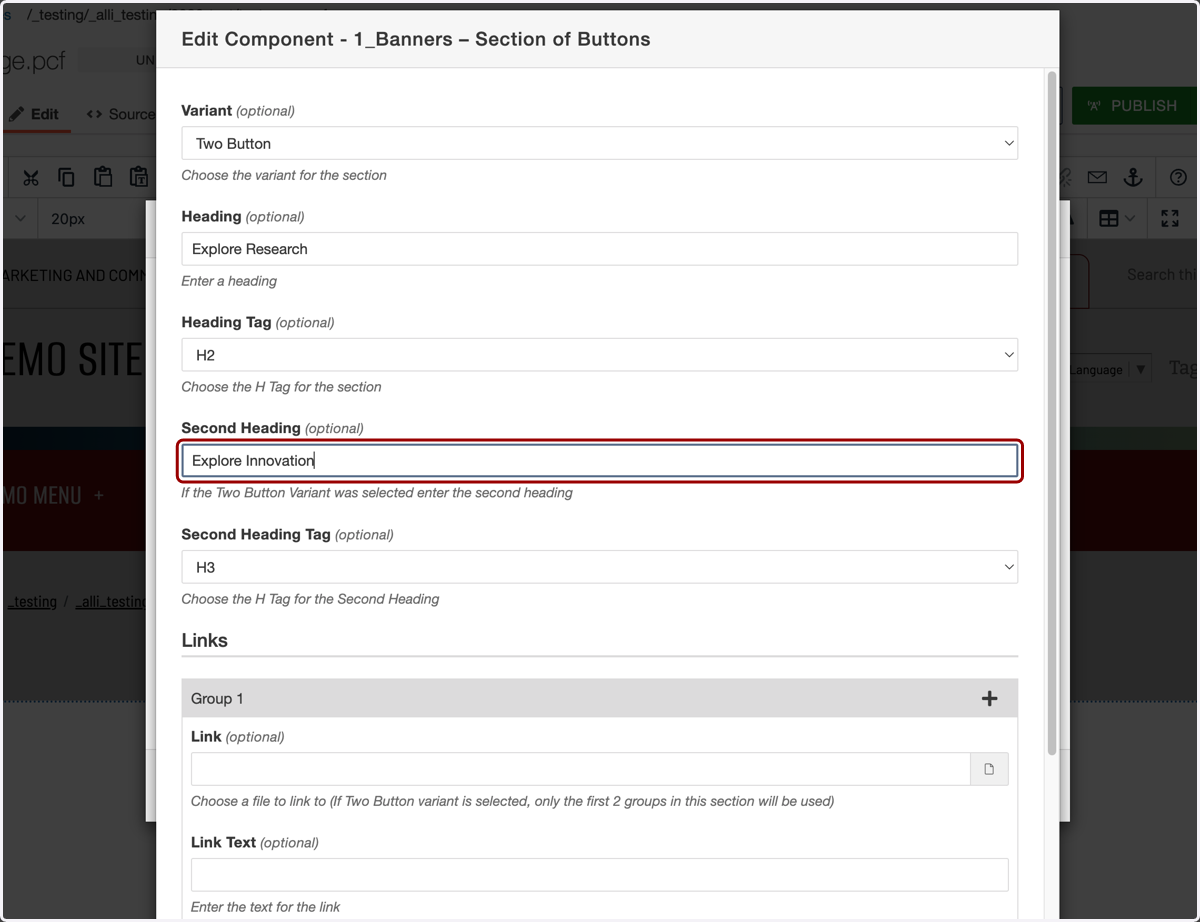Switch to the Source tab
Image resolution: width=1200 pixels, height=922 pixels.
pyautogui.click(x=121, y=114)
